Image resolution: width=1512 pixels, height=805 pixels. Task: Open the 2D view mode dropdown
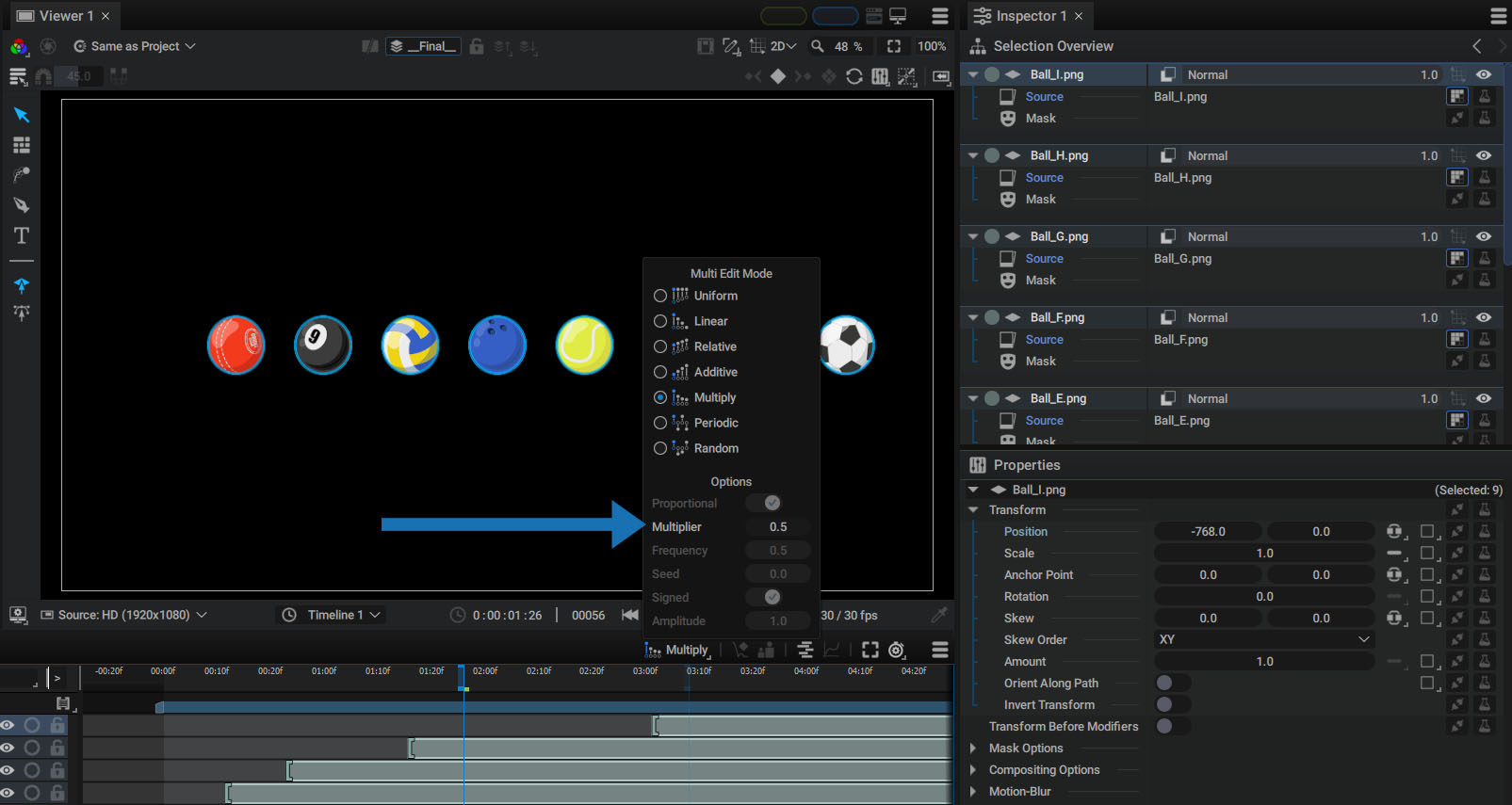(783, 46)
